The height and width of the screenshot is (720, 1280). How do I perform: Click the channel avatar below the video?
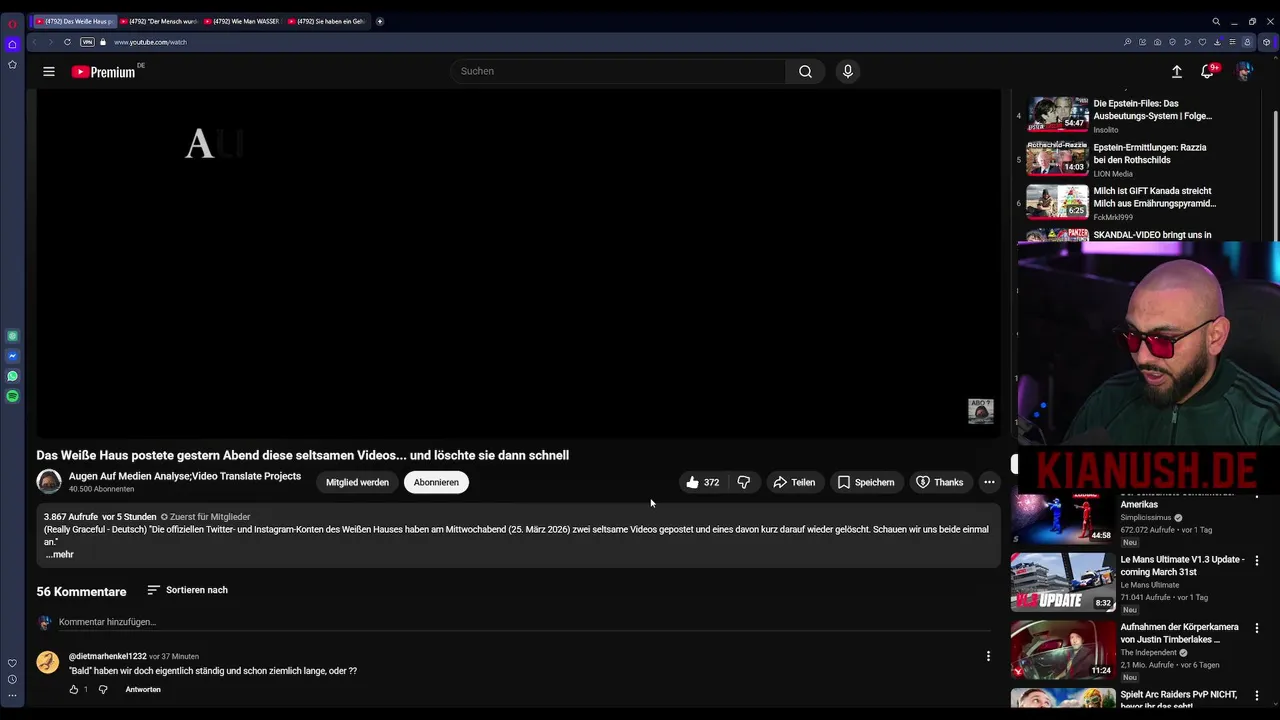pyautogui.click(x=49, y=482)
